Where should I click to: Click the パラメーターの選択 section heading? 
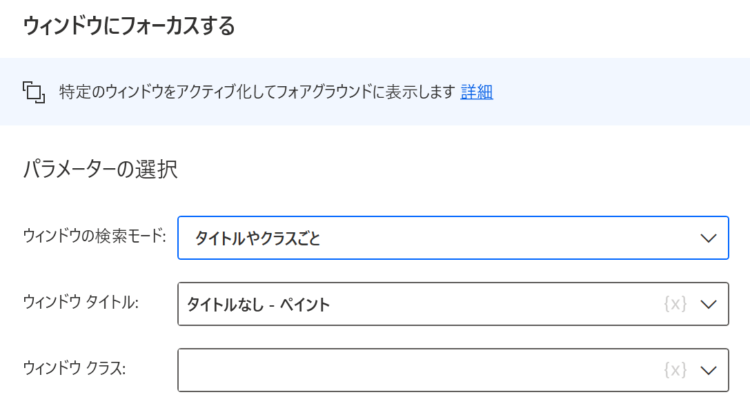coord(100,169)
